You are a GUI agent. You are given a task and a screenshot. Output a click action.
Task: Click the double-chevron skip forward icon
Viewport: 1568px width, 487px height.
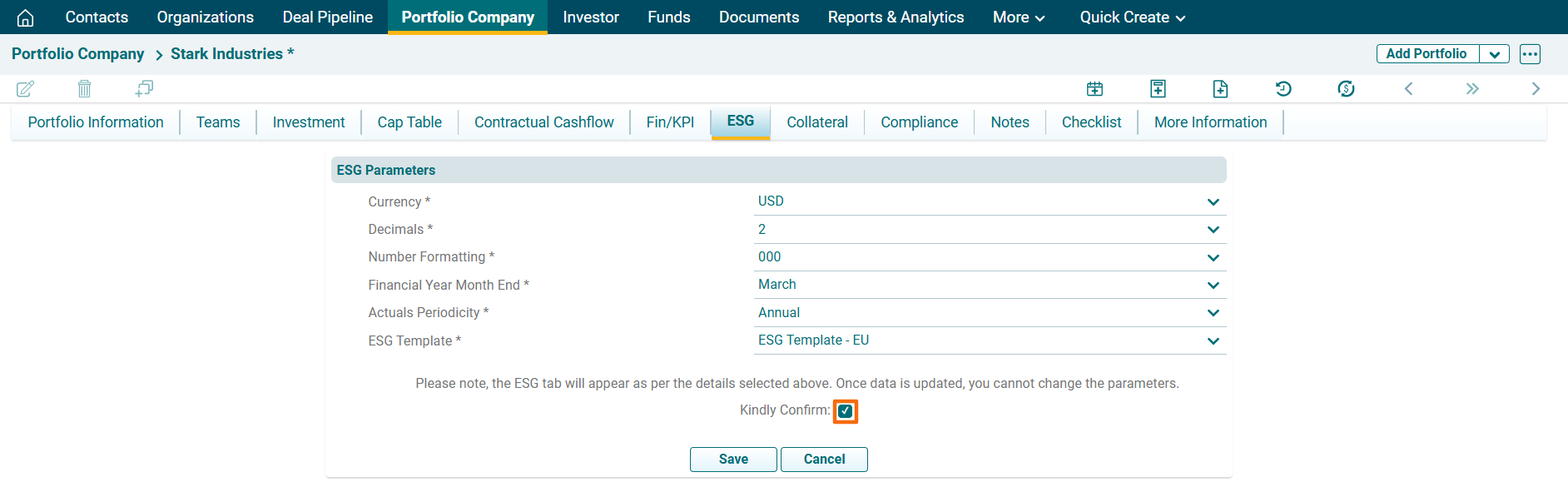click(x=1472, y=88)
